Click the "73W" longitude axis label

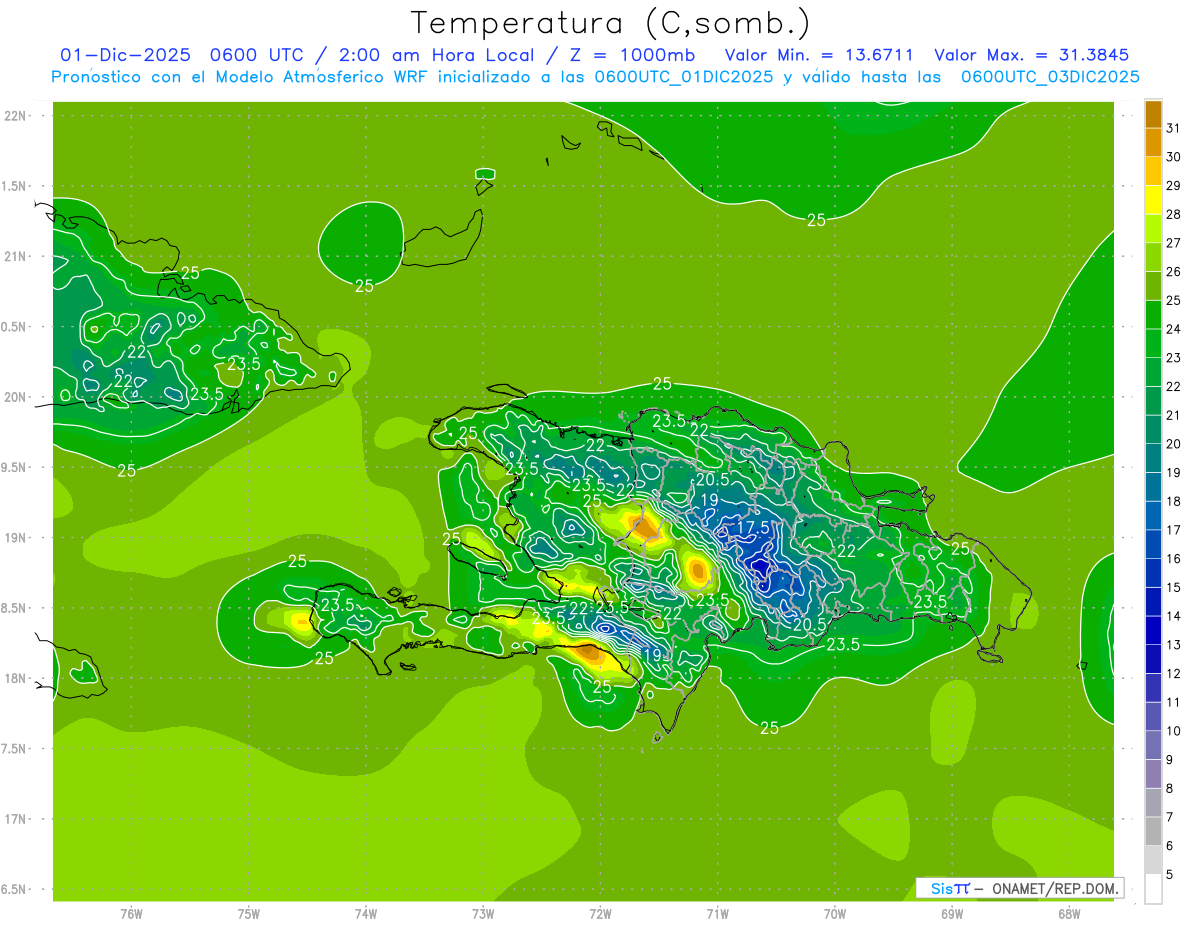pos(483,913)
